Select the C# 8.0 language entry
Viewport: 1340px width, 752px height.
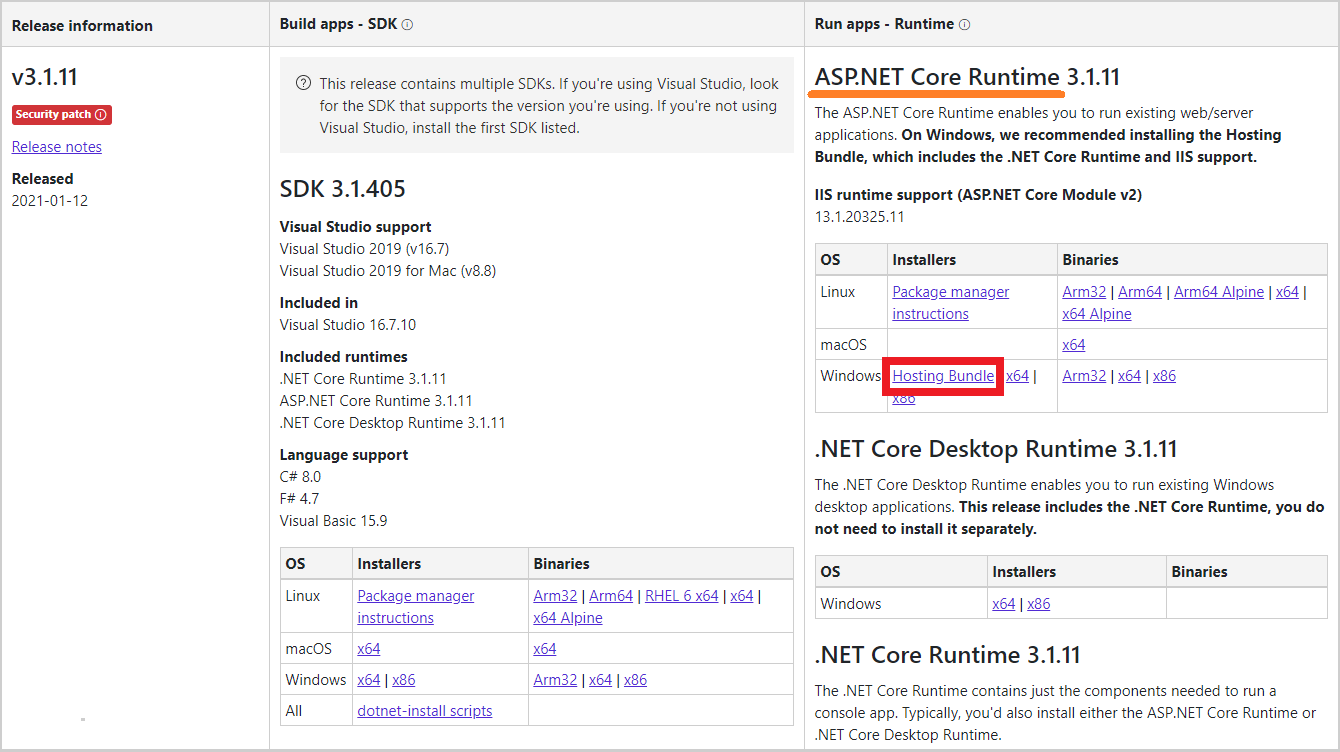300,477
